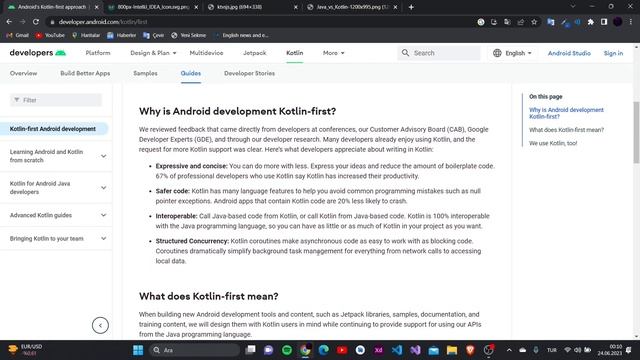Collapse the sidebar with round arrow button
Viewport: 640px width, 360px height.
pyautogui.click(x=100, y=325)
